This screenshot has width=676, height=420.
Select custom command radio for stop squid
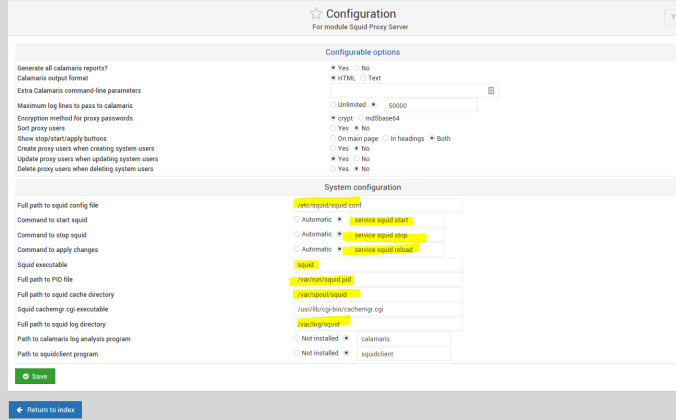(x=339, y=234)
